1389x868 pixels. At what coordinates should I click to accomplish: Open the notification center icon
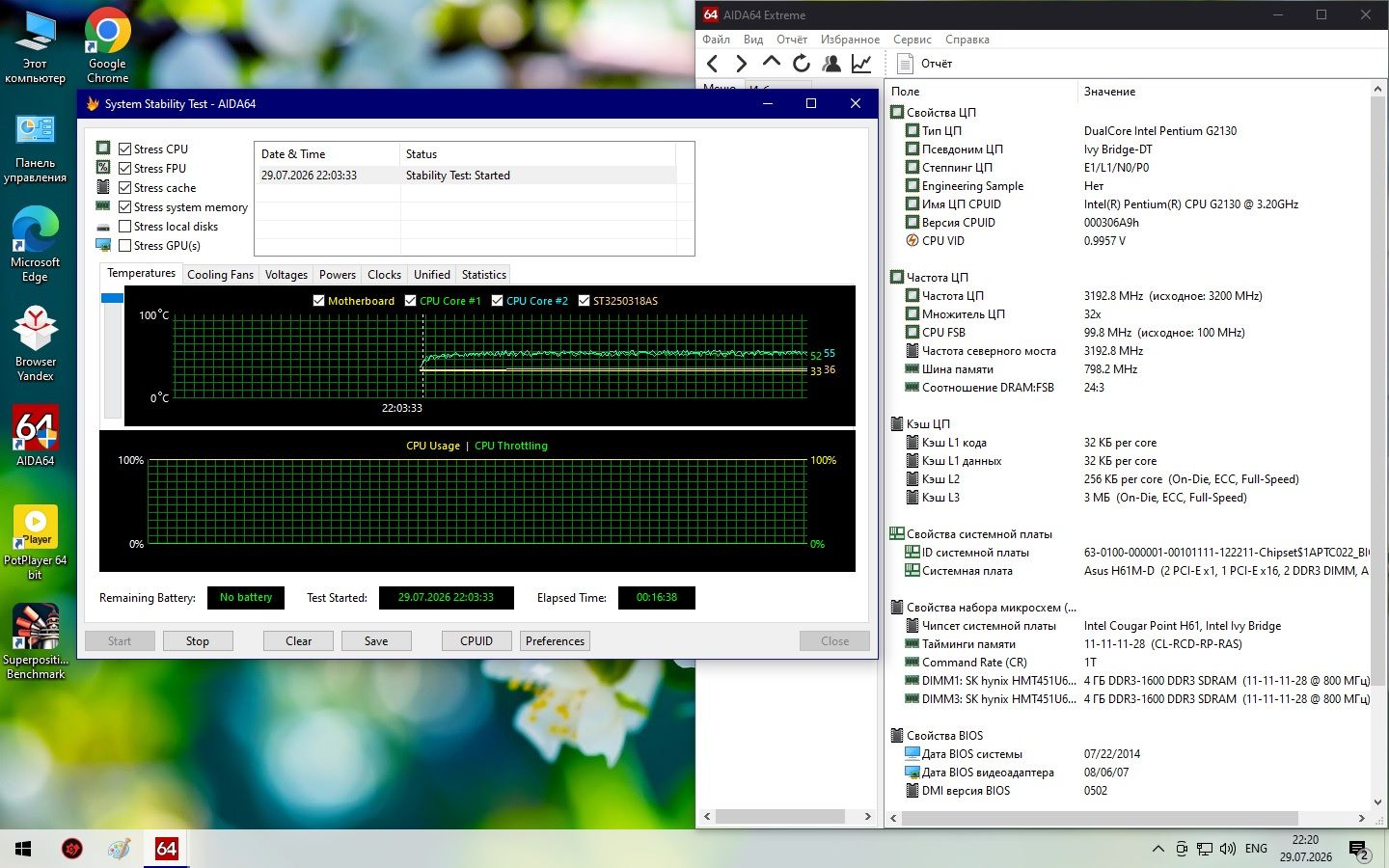click(x=1359, y=849)
